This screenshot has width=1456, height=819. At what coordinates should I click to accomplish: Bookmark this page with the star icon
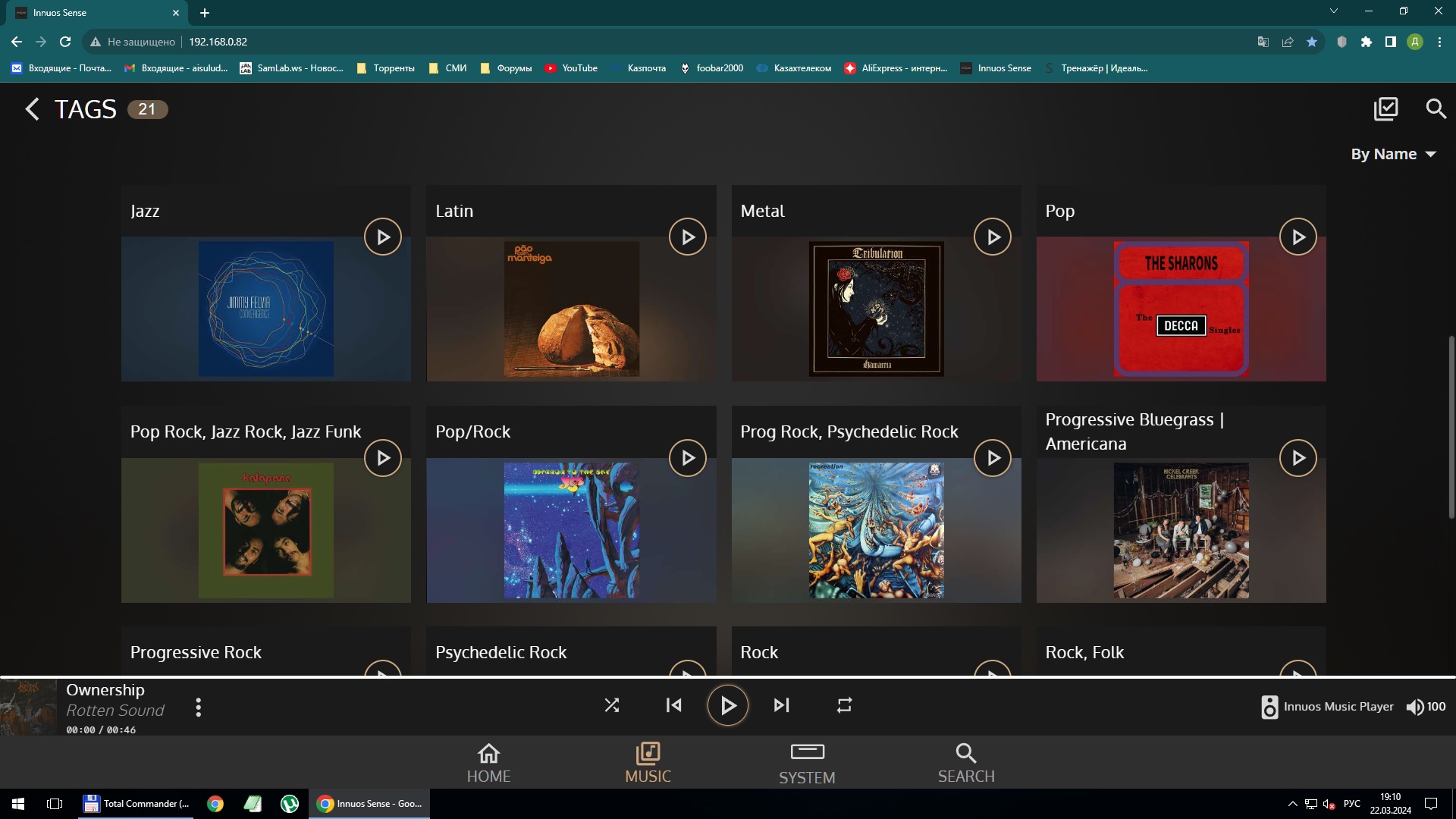(x=1312, y=42)
